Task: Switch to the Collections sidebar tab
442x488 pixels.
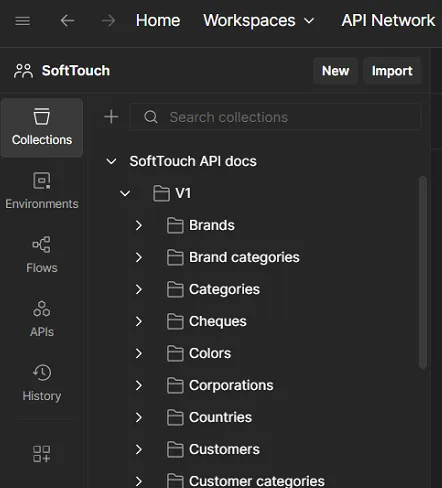Action: (x=42, y=127)
